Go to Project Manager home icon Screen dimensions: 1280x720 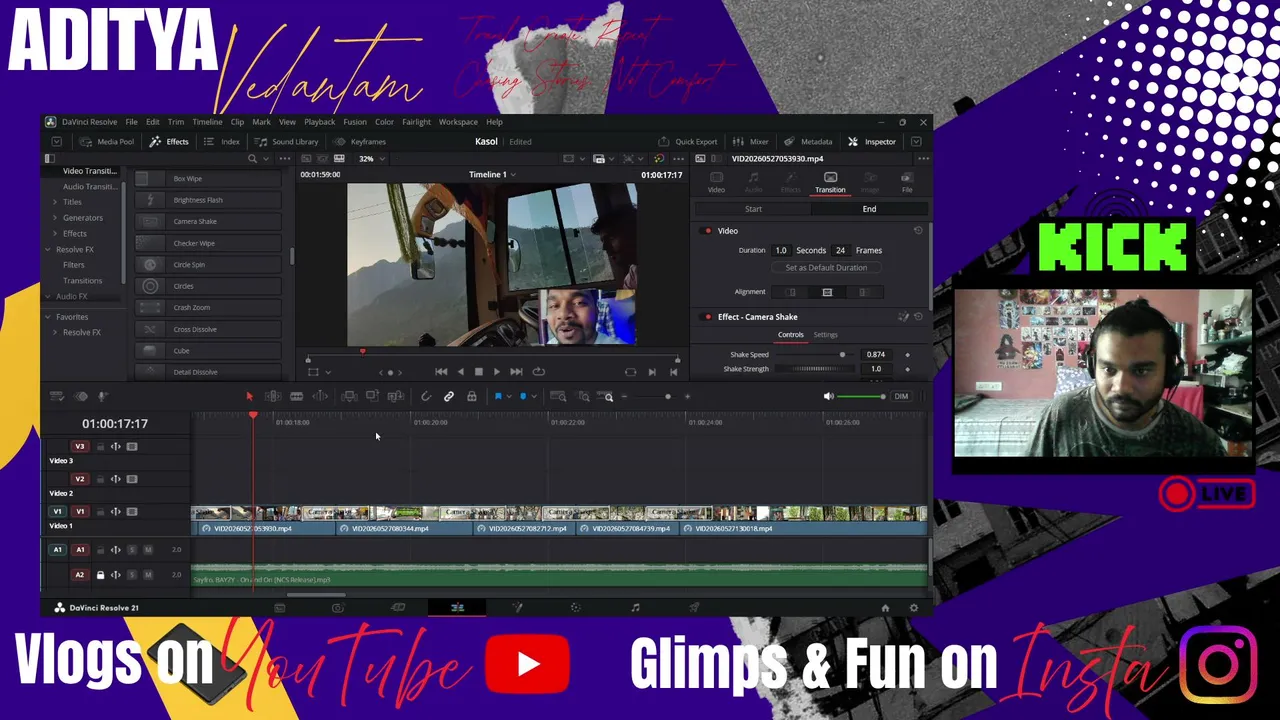(x=885, y=608)
